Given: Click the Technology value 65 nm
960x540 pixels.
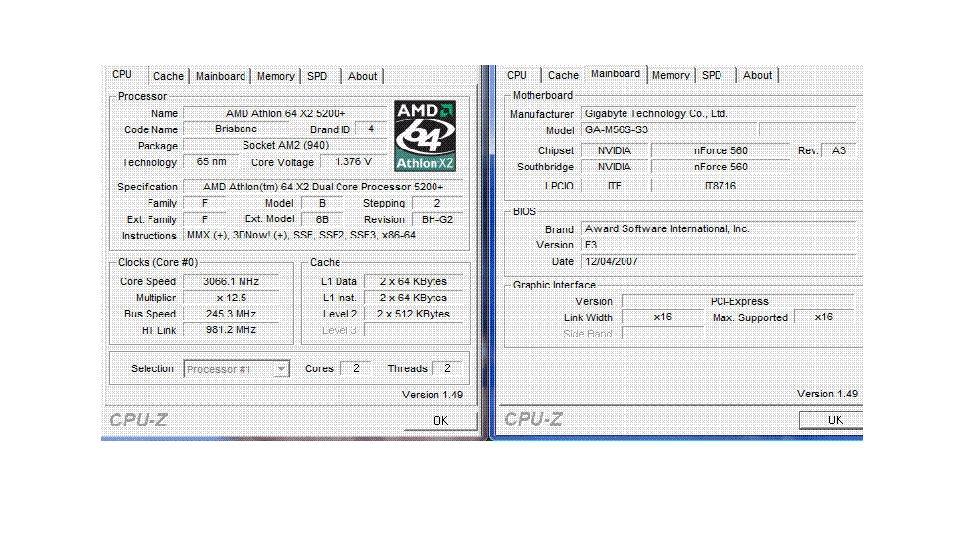Looking at the screenshot, I should pos(211,162).
